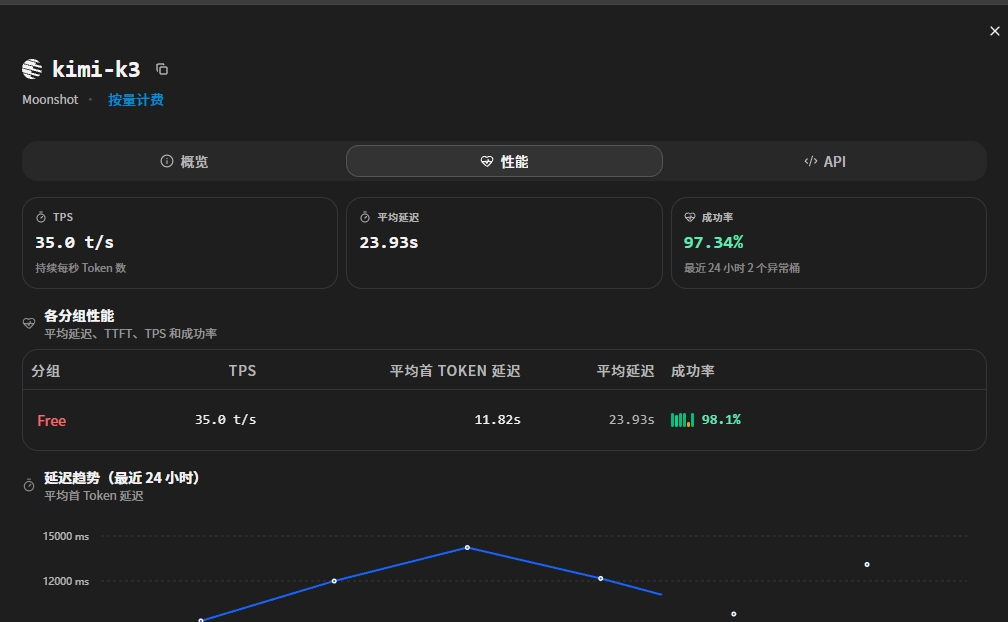Click the peak data point on latency chart
Viewport: 1008px width, 622px height.
[467, 547]
